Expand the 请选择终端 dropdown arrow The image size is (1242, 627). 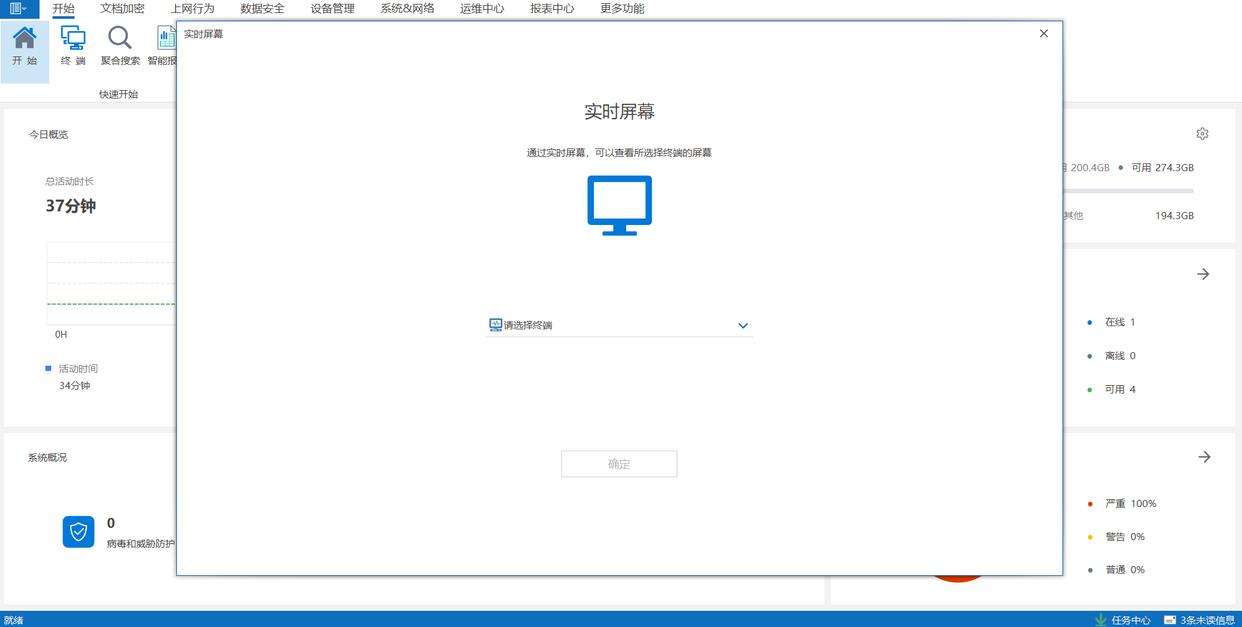point(743,325)
